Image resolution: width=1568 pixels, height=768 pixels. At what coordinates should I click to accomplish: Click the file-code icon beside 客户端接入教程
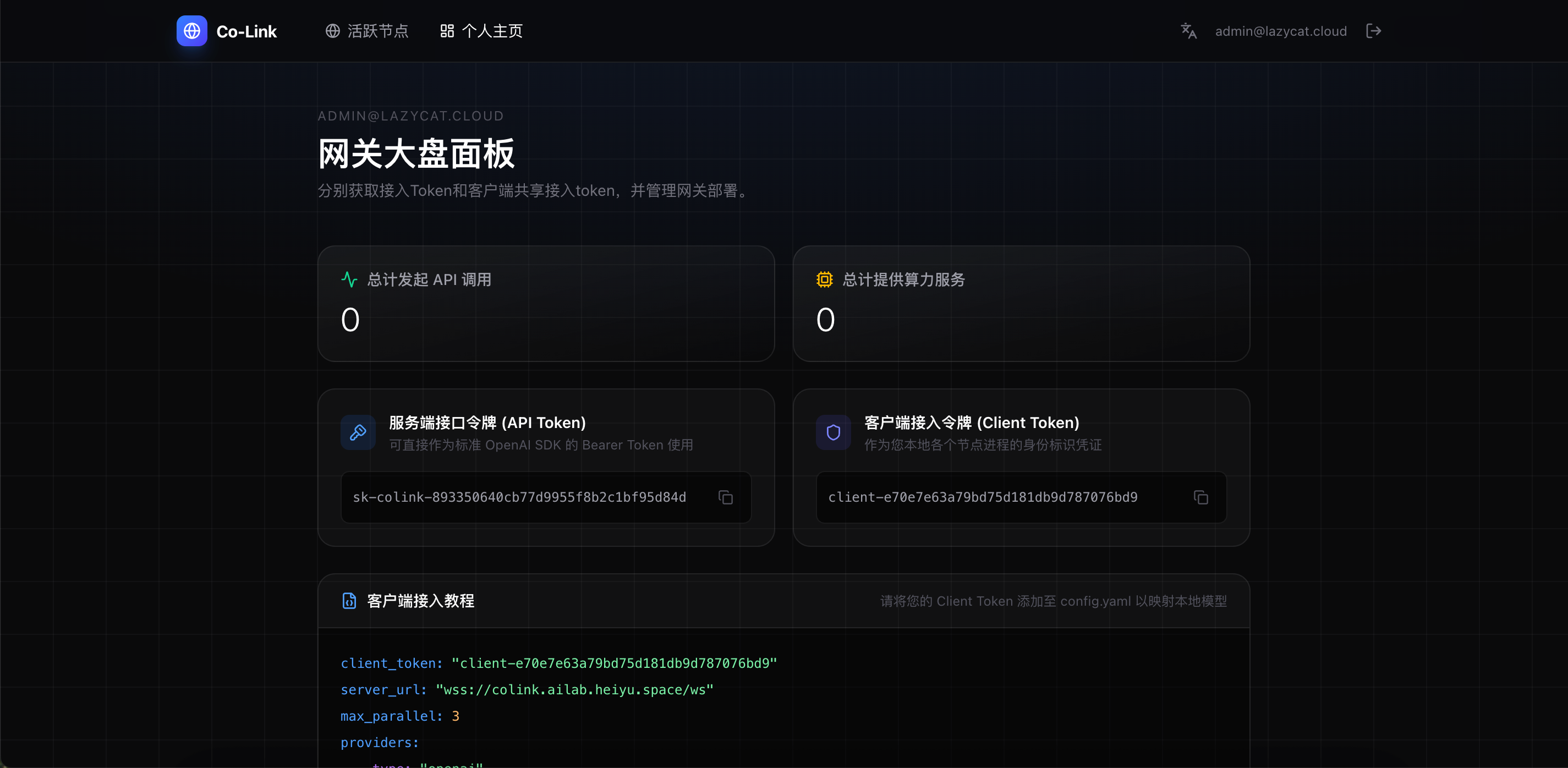(349, 601)
